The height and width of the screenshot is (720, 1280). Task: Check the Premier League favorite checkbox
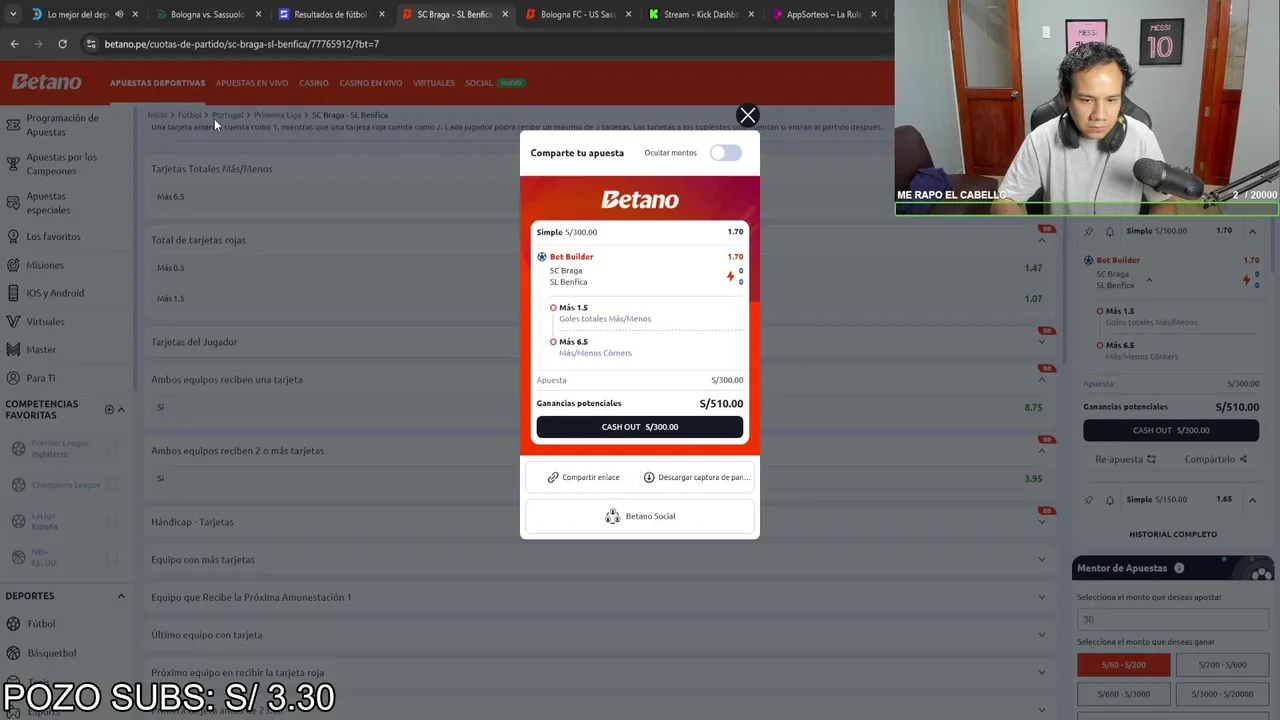[112, 449]
